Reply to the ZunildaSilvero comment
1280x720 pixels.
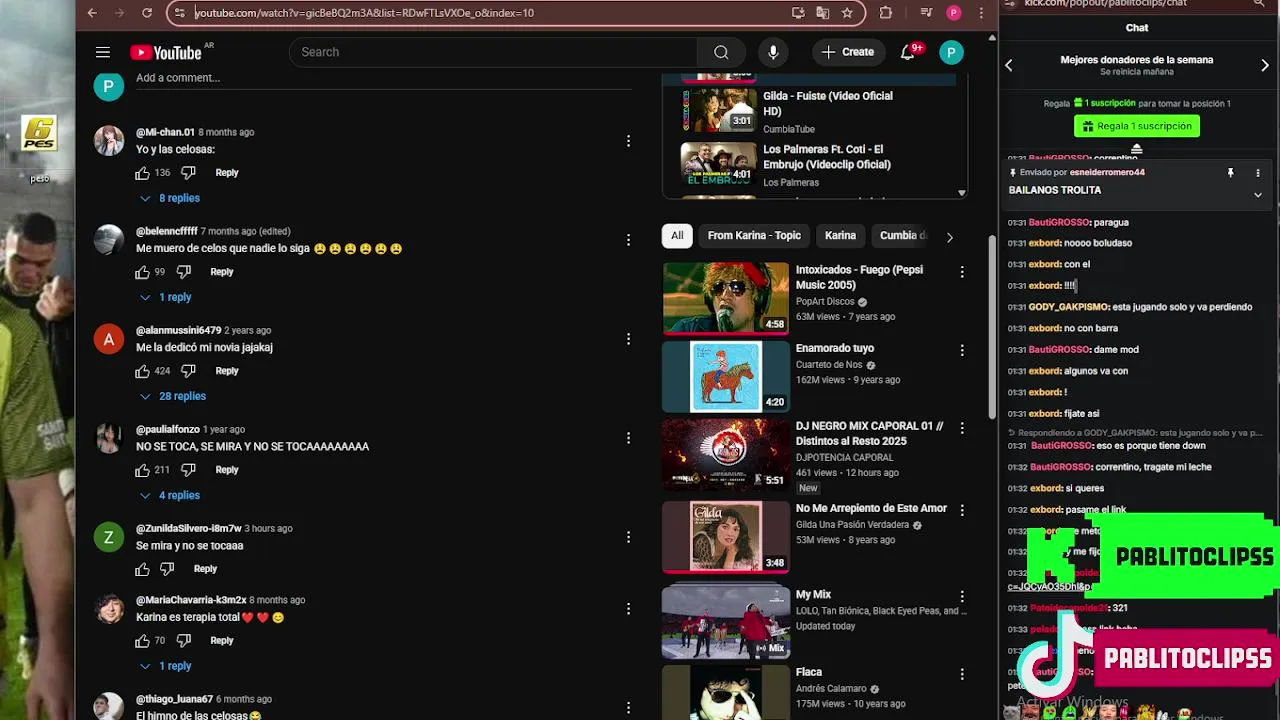click(205, 569)
